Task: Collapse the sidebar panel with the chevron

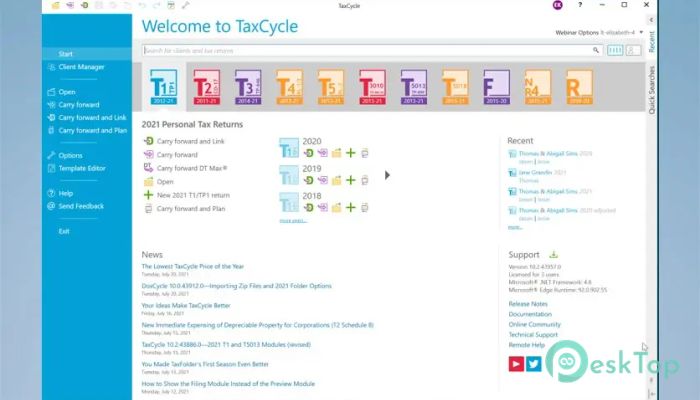Action: pos(651,20)
